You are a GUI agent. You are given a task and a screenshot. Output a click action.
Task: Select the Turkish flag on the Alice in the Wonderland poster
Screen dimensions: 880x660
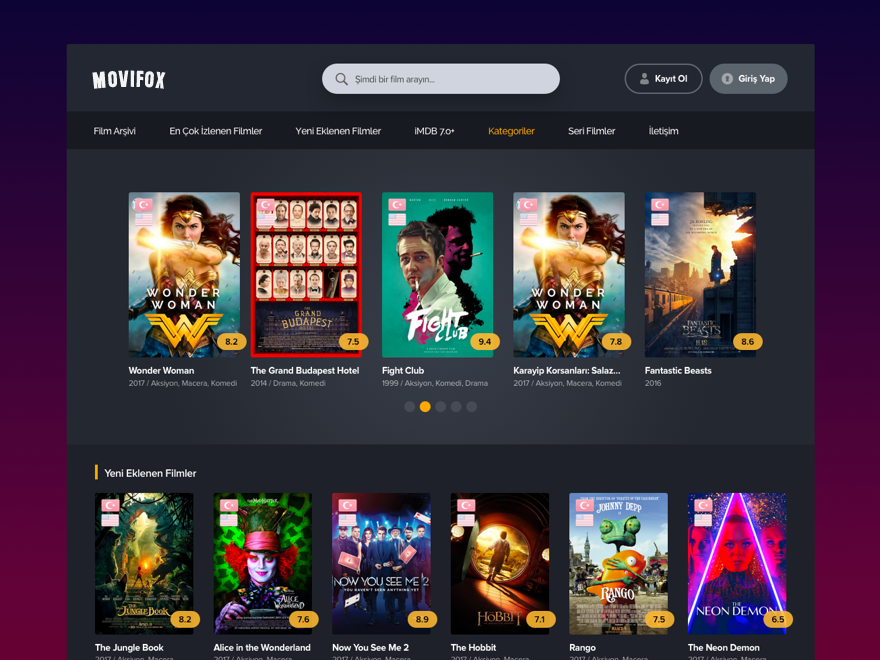pos(228,506)
